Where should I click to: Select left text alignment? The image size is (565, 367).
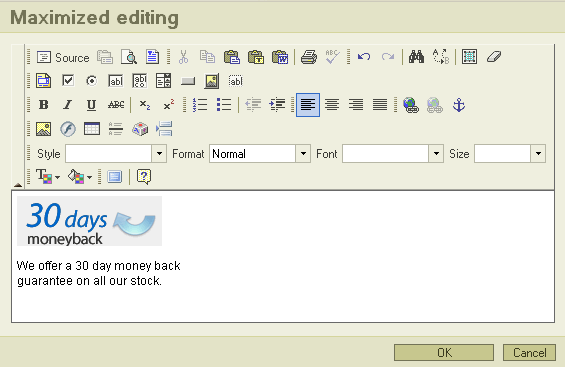coord(308,105)
